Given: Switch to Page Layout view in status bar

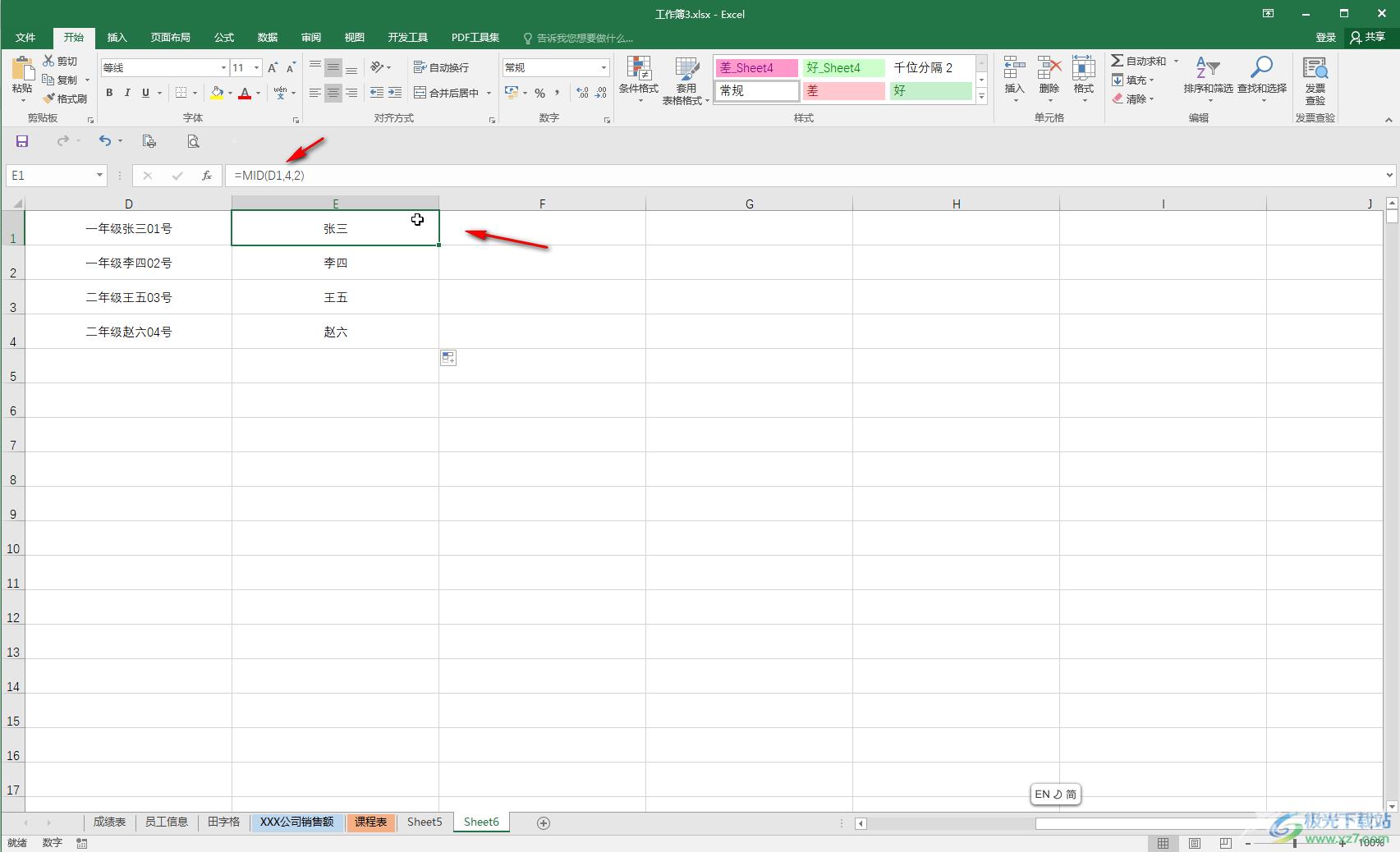Looking at the screenshot, I should pyautogui.click(x=1195, y=843).
